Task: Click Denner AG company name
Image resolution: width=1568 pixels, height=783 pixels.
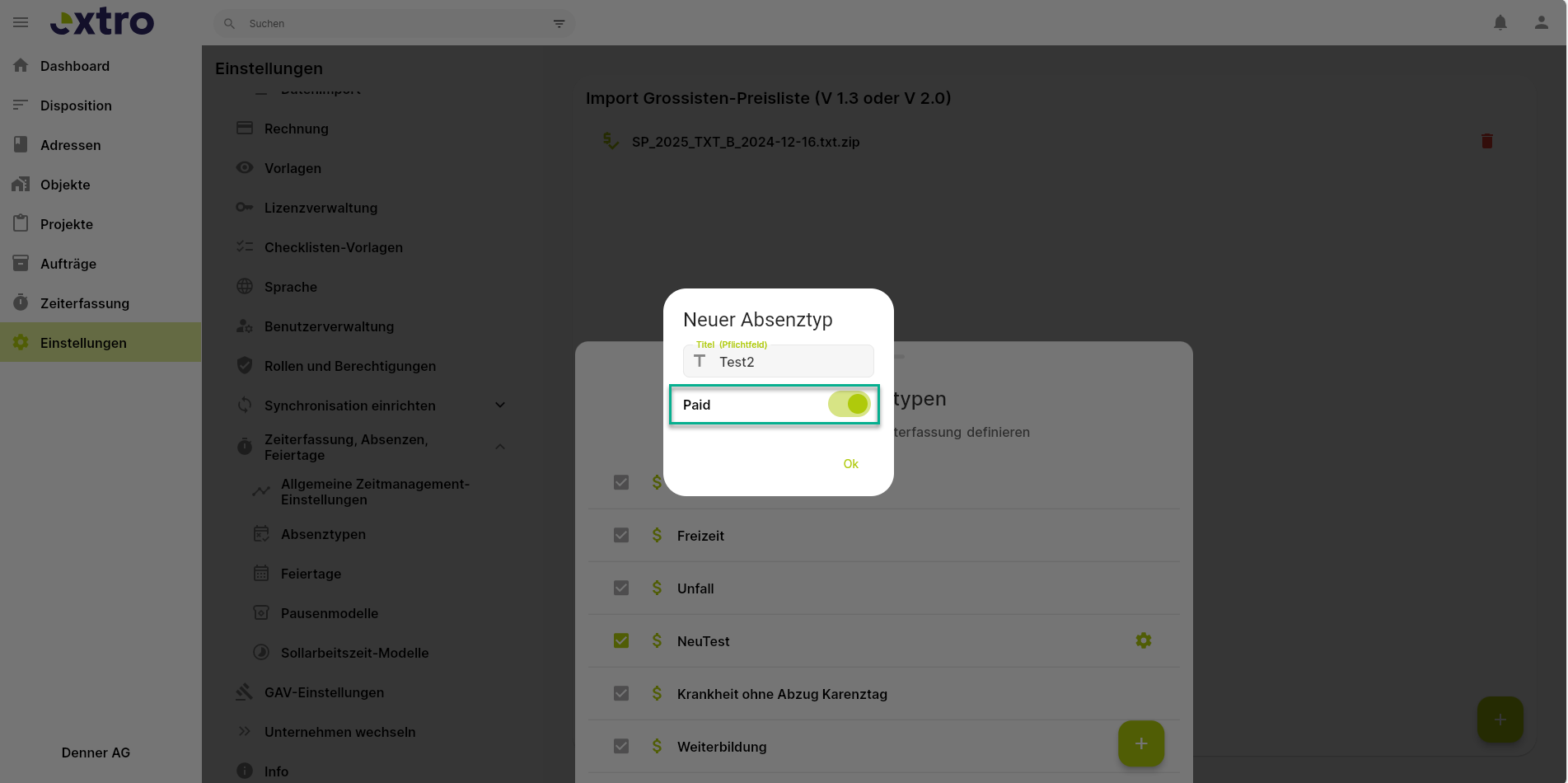Action: [x=96, y=753]
